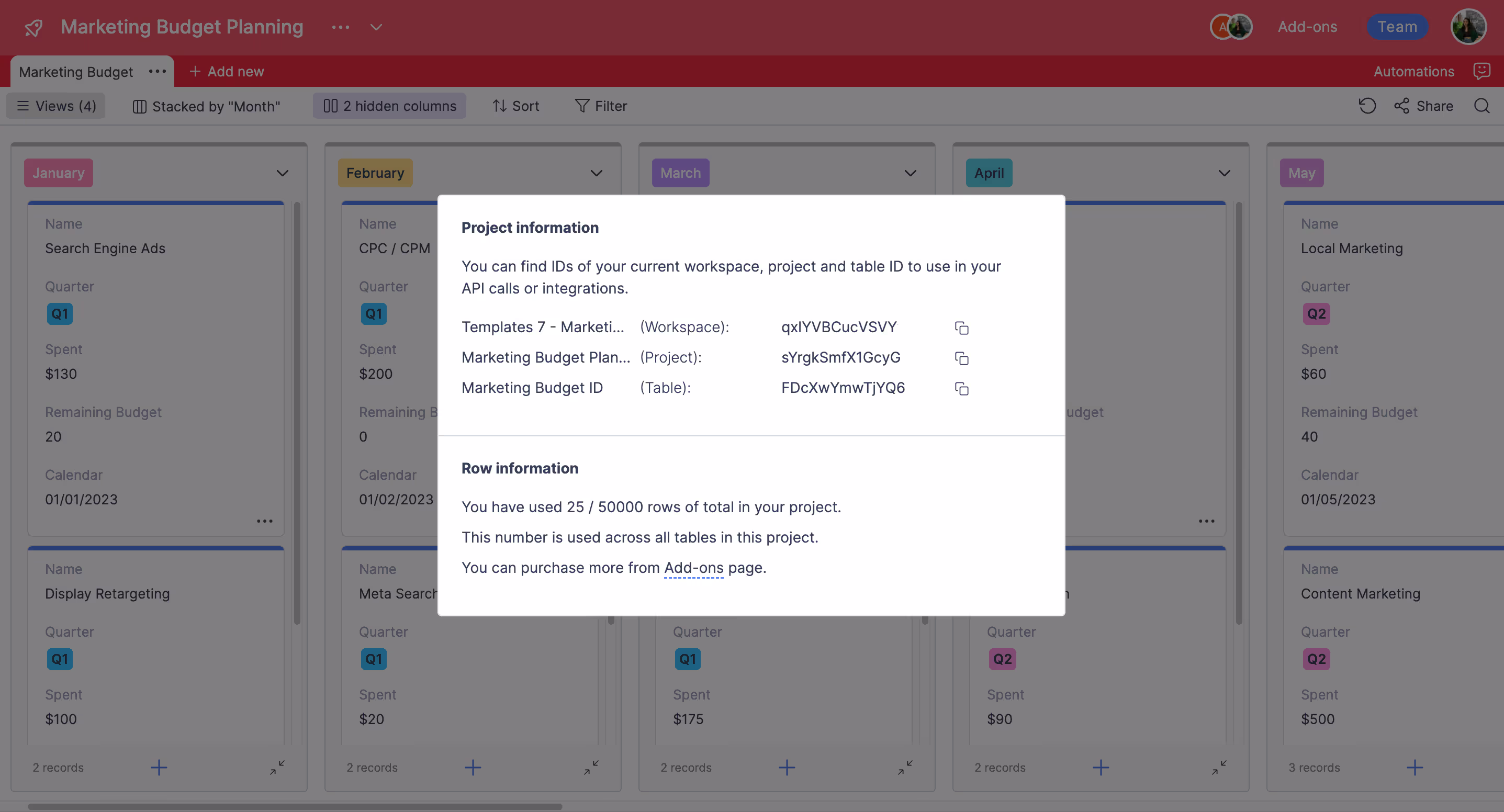Image resolution: width=1504 pixels, height=812 pixels.
Task: Add record to March stack
Action: tap(787, 768)
